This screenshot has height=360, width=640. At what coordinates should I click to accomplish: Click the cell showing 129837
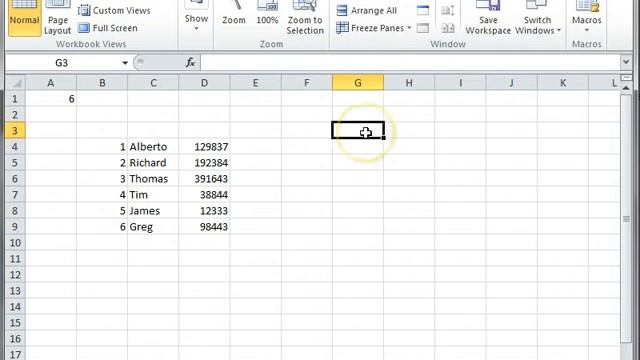[x=204, y=147]
